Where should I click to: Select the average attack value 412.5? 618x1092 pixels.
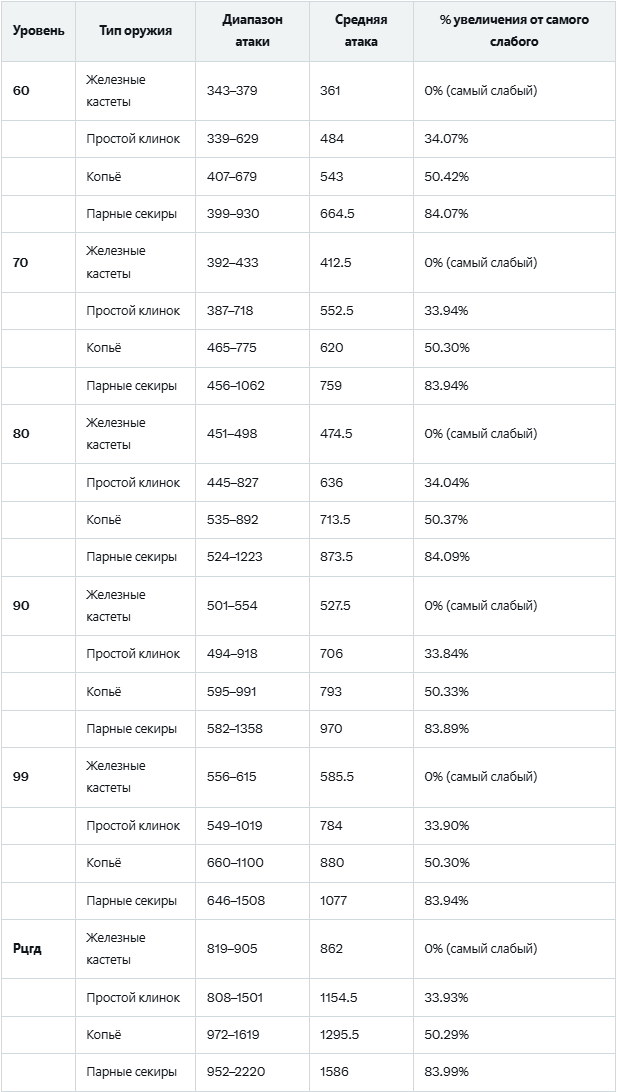336,263
